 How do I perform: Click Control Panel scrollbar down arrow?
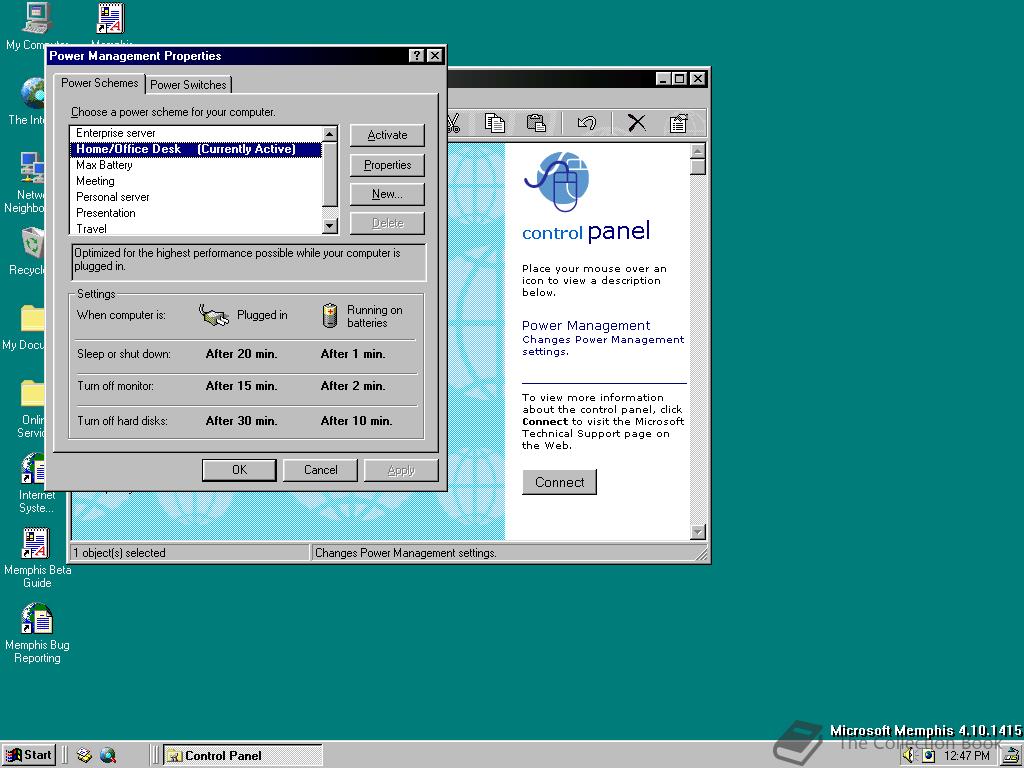tap(697, 532)
